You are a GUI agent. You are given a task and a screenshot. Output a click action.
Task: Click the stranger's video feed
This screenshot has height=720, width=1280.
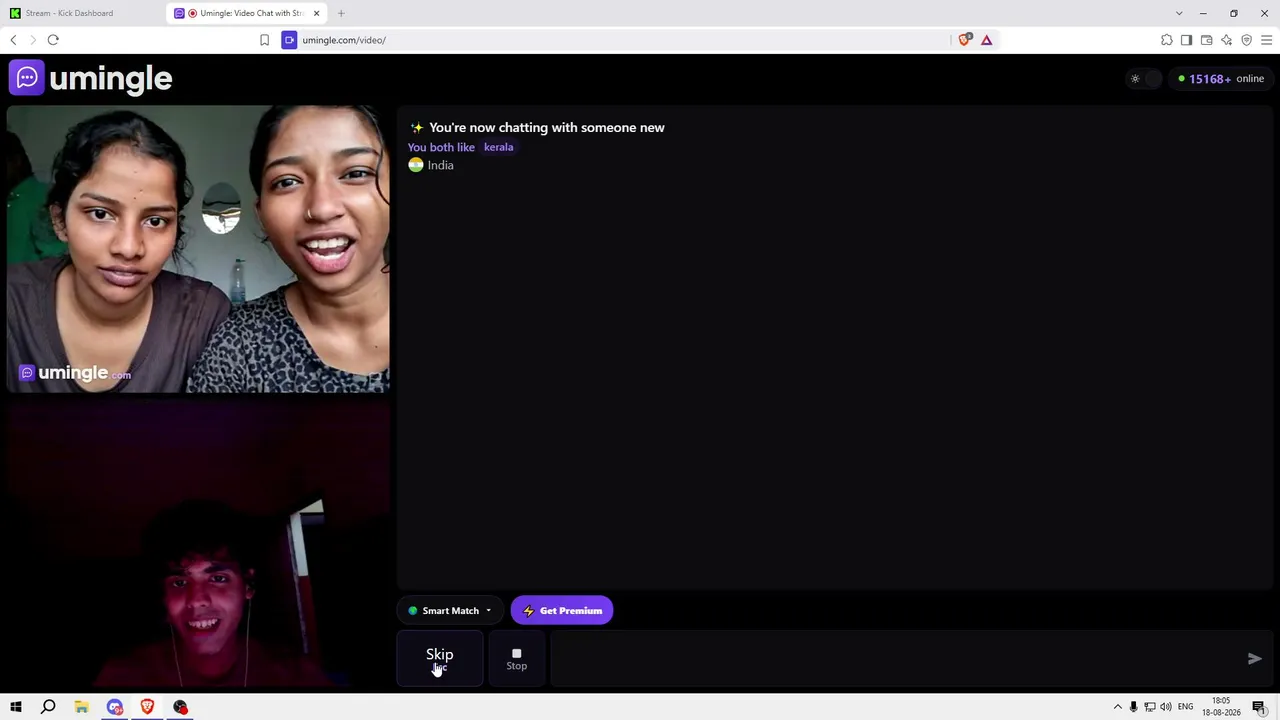[x=198, y=249]
